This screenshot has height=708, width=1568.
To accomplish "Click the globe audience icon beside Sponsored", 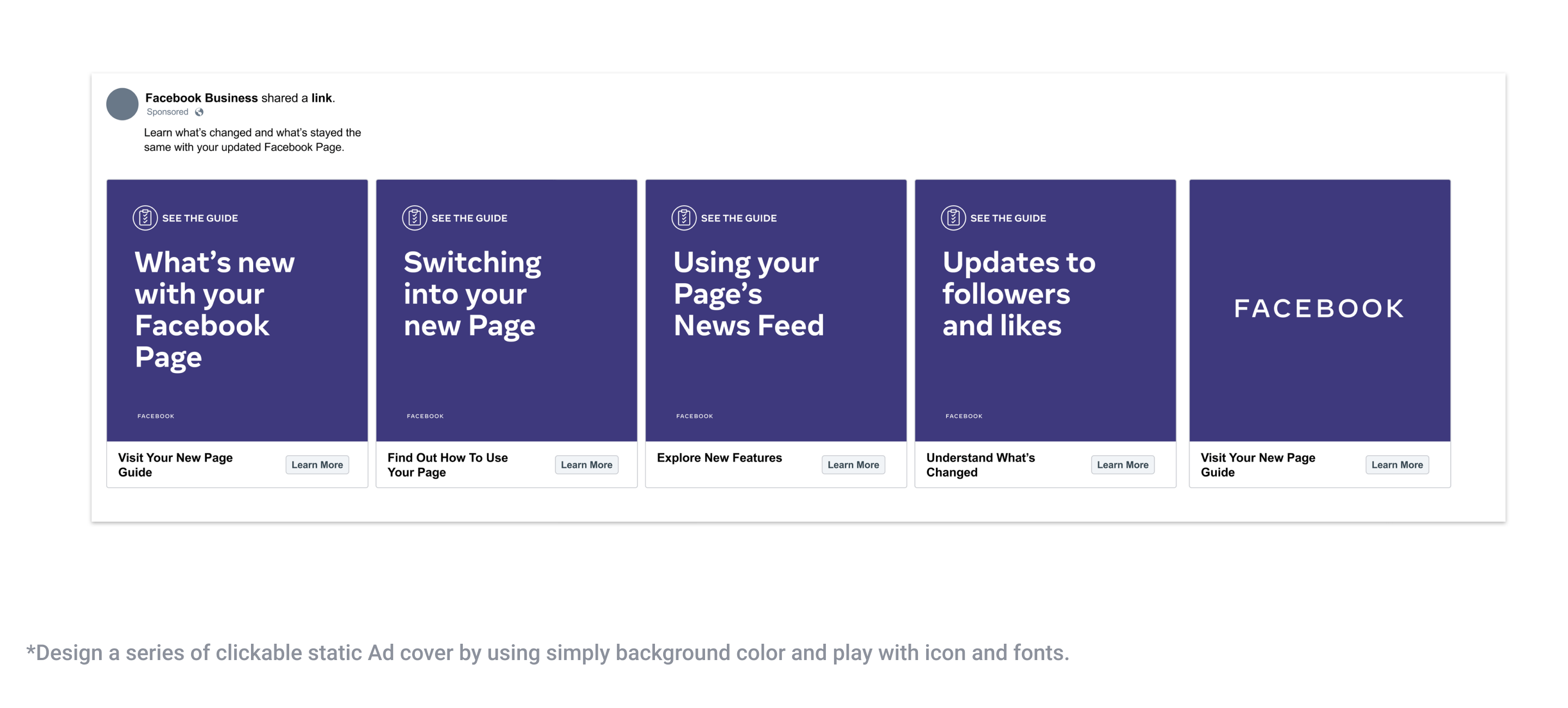I will click(199, 112).
